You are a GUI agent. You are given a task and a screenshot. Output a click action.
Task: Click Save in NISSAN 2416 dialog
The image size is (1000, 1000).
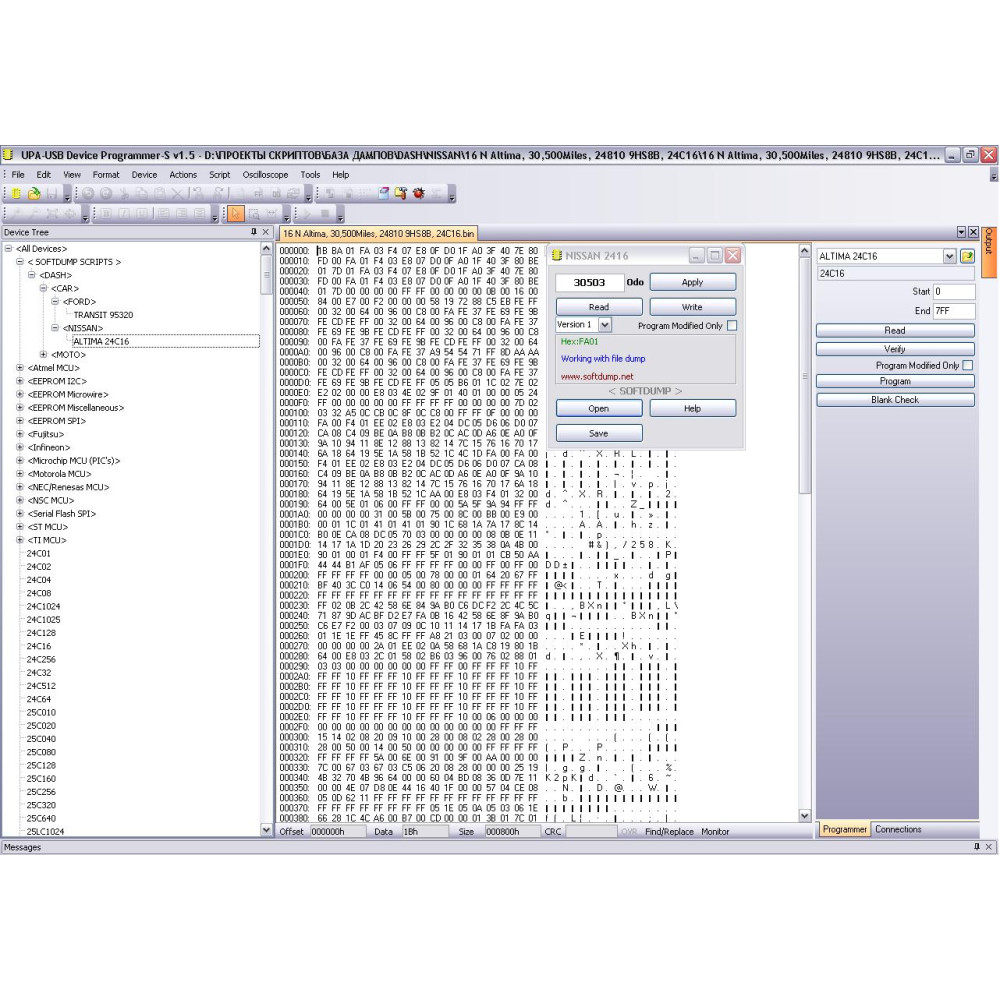point(599,433)
